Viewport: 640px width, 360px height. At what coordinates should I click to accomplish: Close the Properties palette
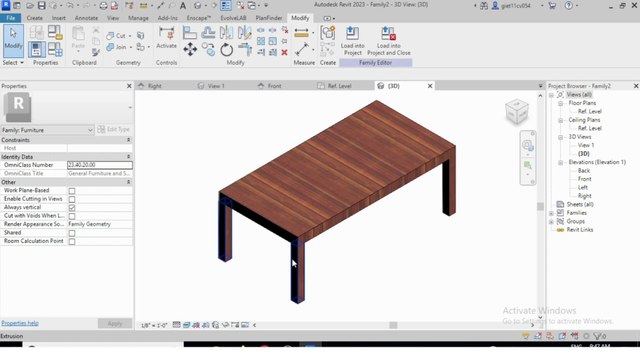click(x=129, y=86)
